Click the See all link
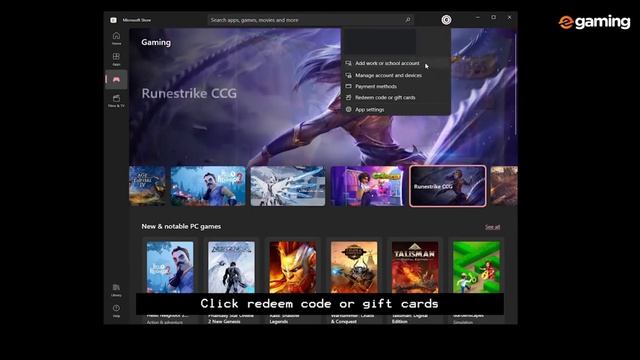640x360 pixels. 492,227
